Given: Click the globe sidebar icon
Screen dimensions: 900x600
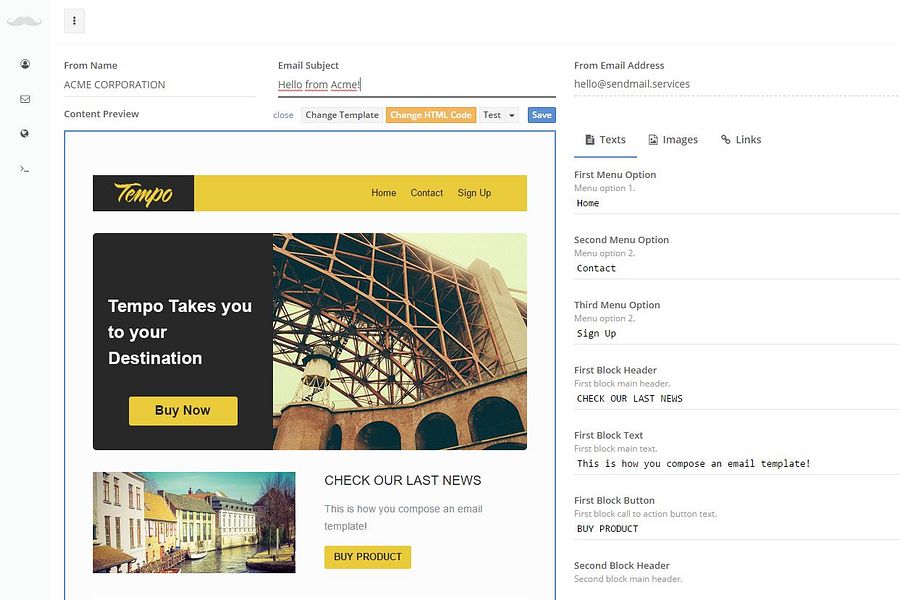Looking at the screenshot, I should [x=25, y=133].
